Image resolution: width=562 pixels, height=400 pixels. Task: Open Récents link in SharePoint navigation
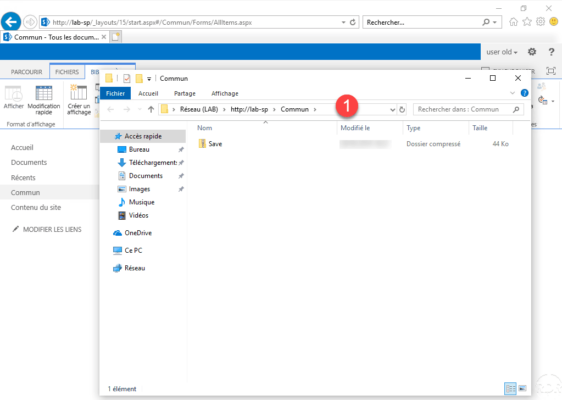point(23,177)
